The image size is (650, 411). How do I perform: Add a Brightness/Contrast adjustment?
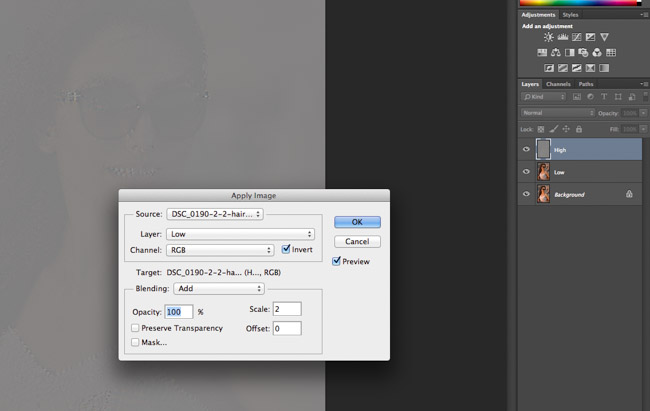pyautogui.click(x=548, y=37)
